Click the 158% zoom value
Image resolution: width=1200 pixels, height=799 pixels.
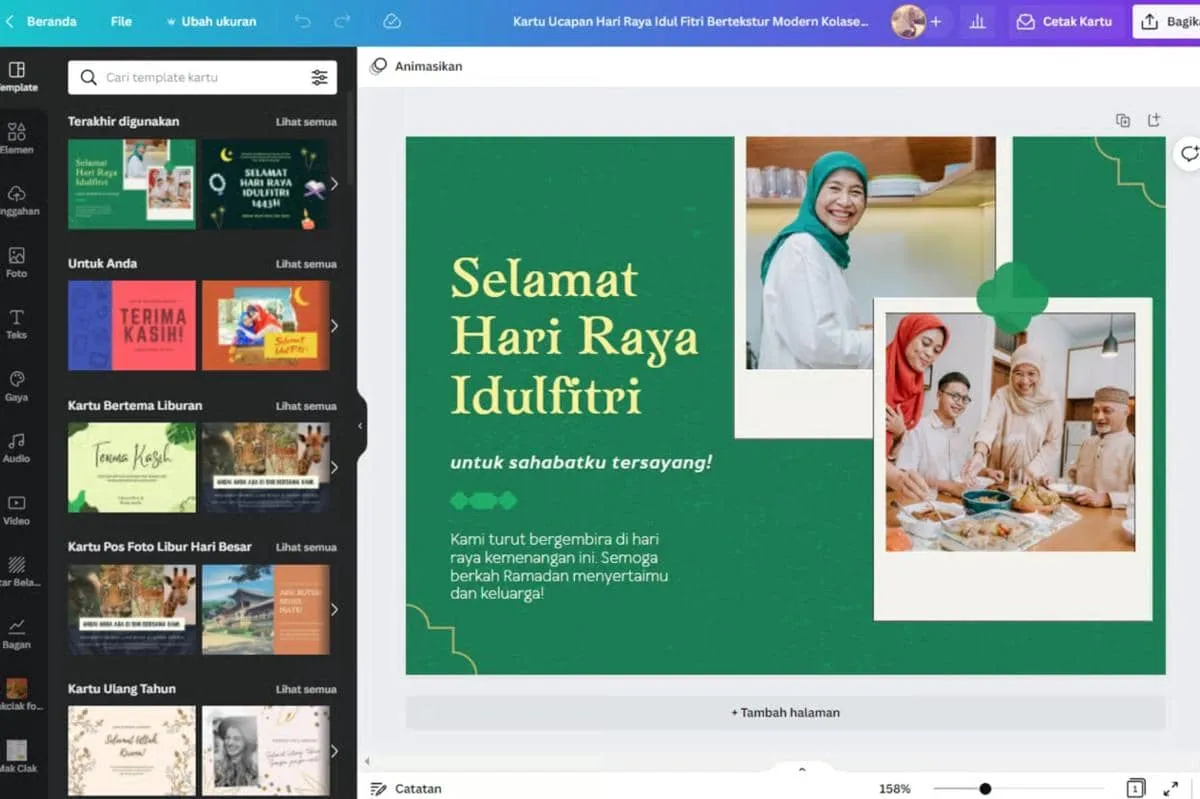point(895,789)
